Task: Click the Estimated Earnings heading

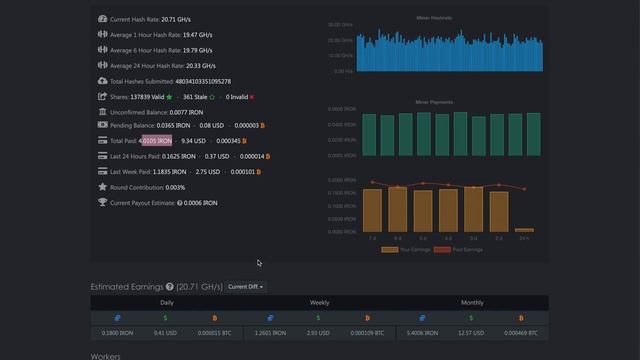Action: 127,287
